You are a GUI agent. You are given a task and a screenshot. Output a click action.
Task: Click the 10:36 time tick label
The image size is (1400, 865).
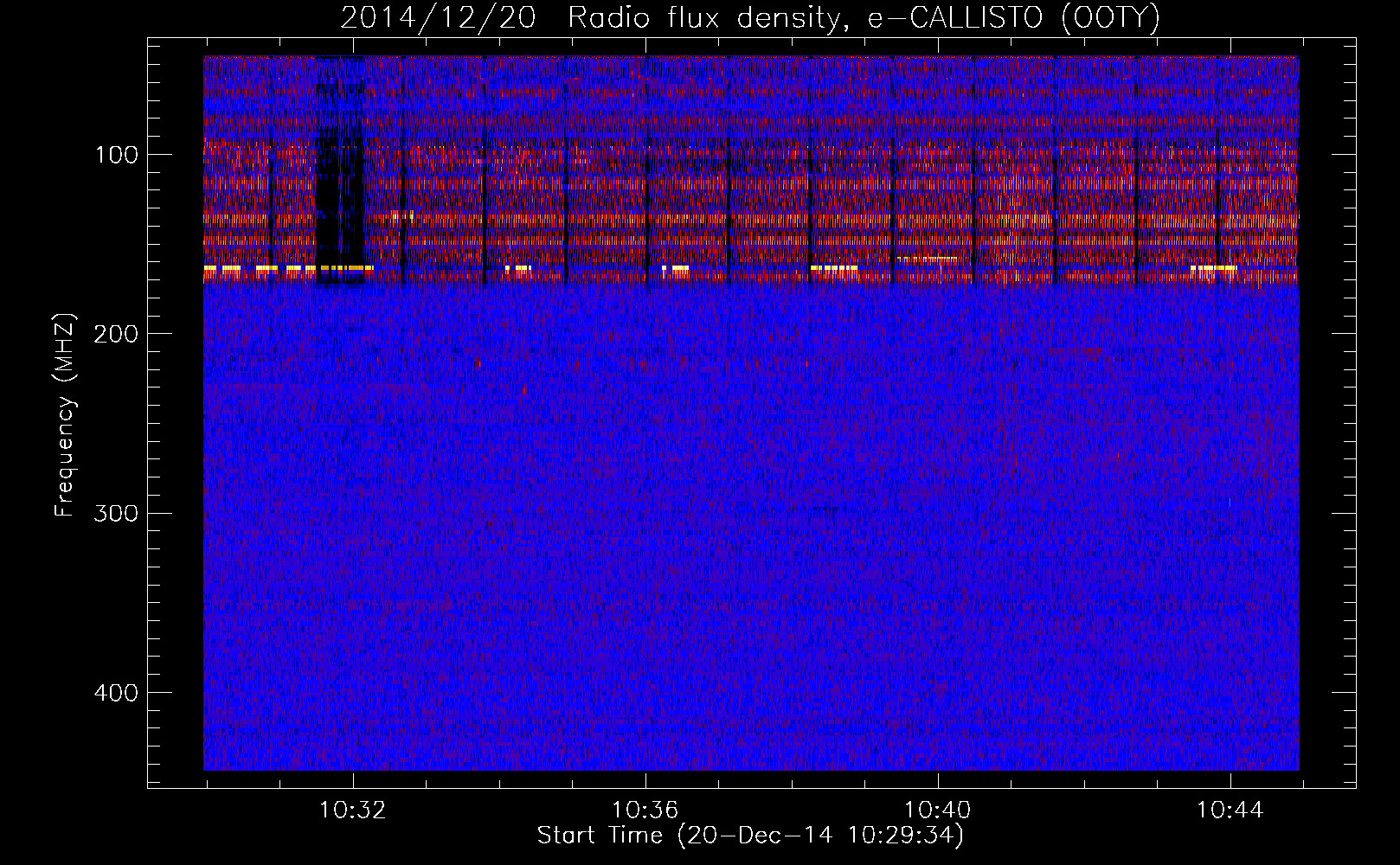pyautogui.click(x=645, y=811)
